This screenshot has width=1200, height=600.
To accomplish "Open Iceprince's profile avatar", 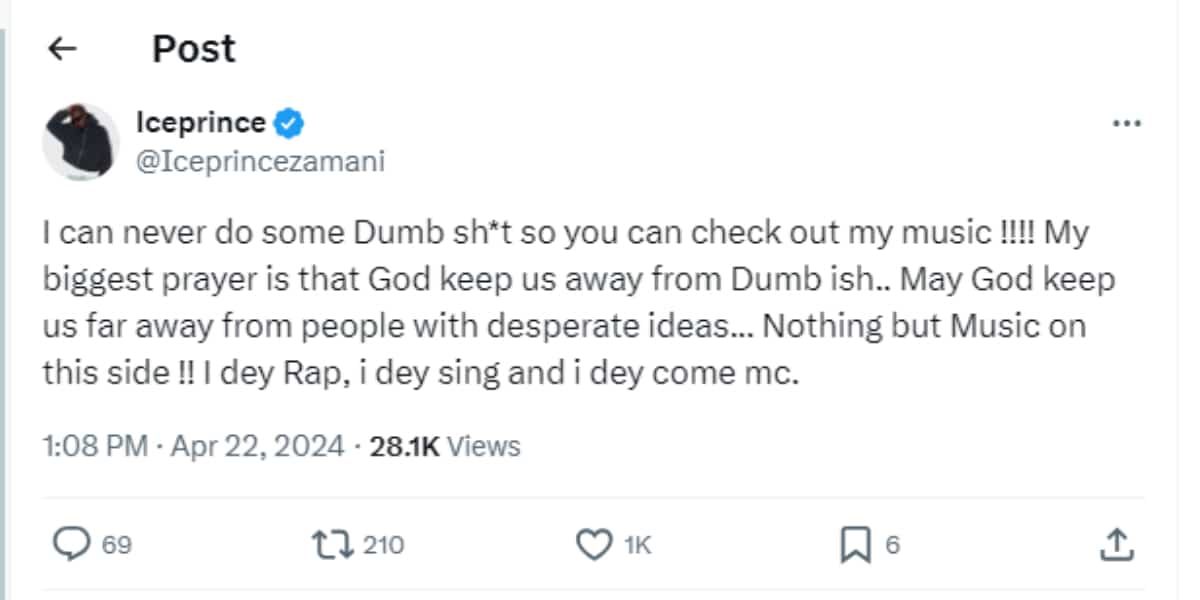I will pos(81,142).
